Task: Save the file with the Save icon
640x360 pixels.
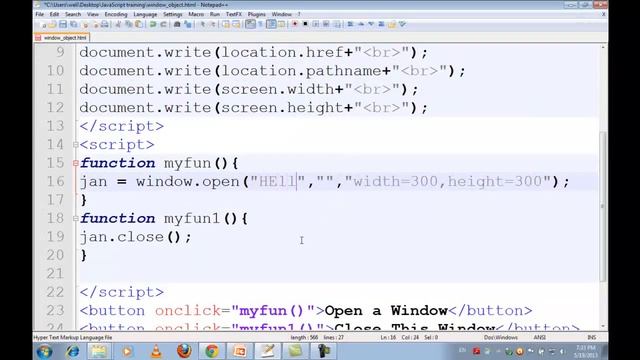Action: [63, 24]
